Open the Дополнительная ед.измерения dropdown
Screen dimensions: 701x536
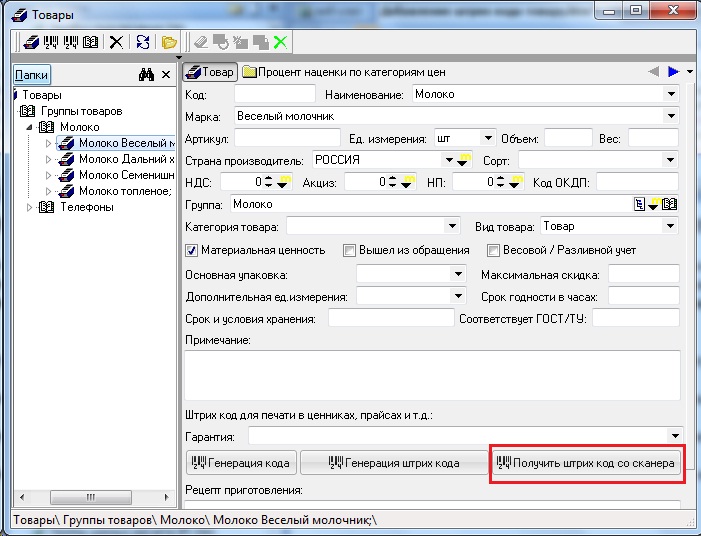pyautogui.click(x=458, y=296)
